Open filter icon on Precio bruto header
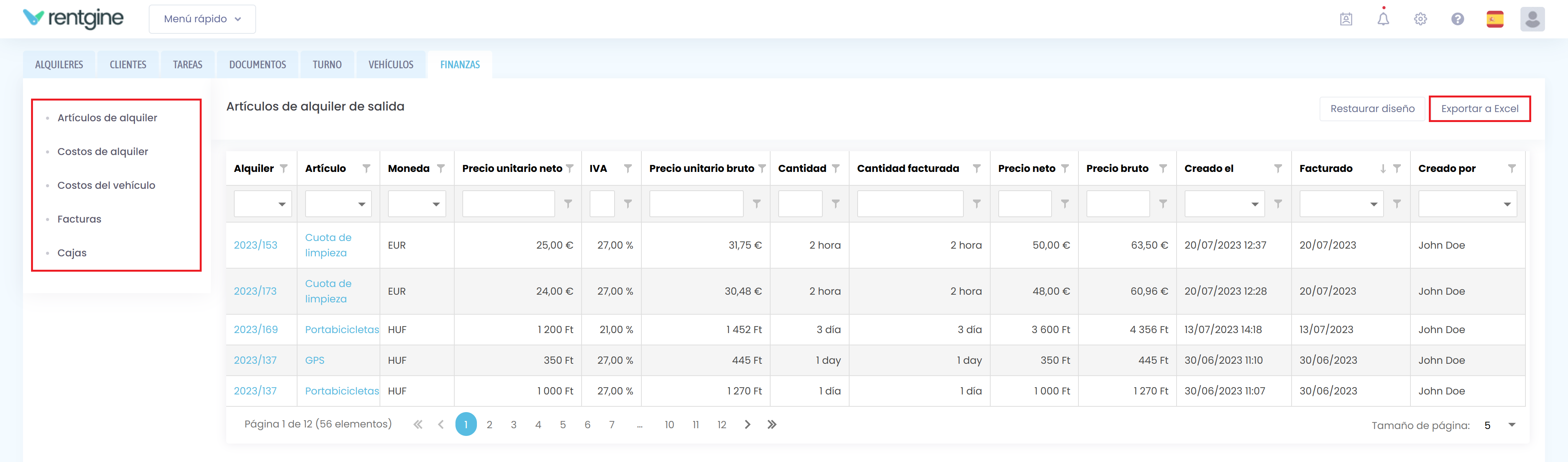 pos(1163,168)
